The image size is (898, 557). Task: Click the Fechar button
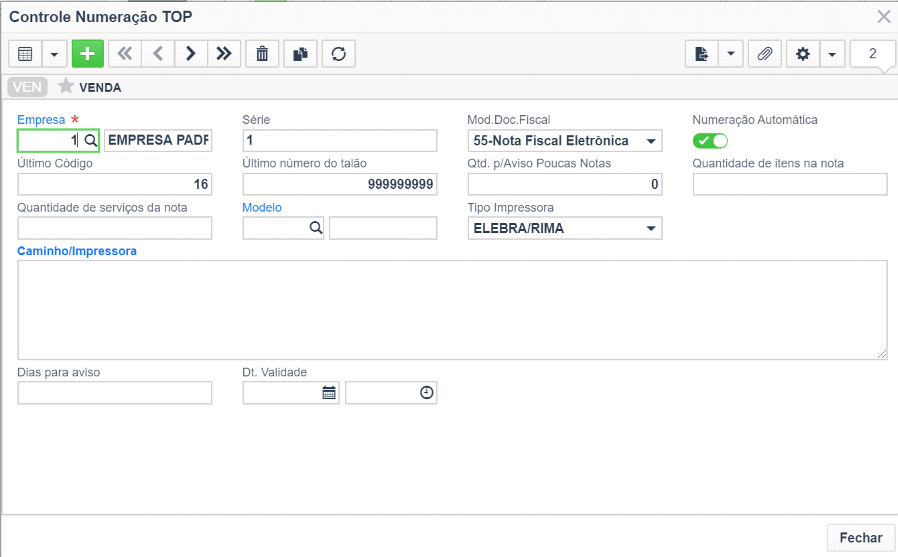point(861,538)
